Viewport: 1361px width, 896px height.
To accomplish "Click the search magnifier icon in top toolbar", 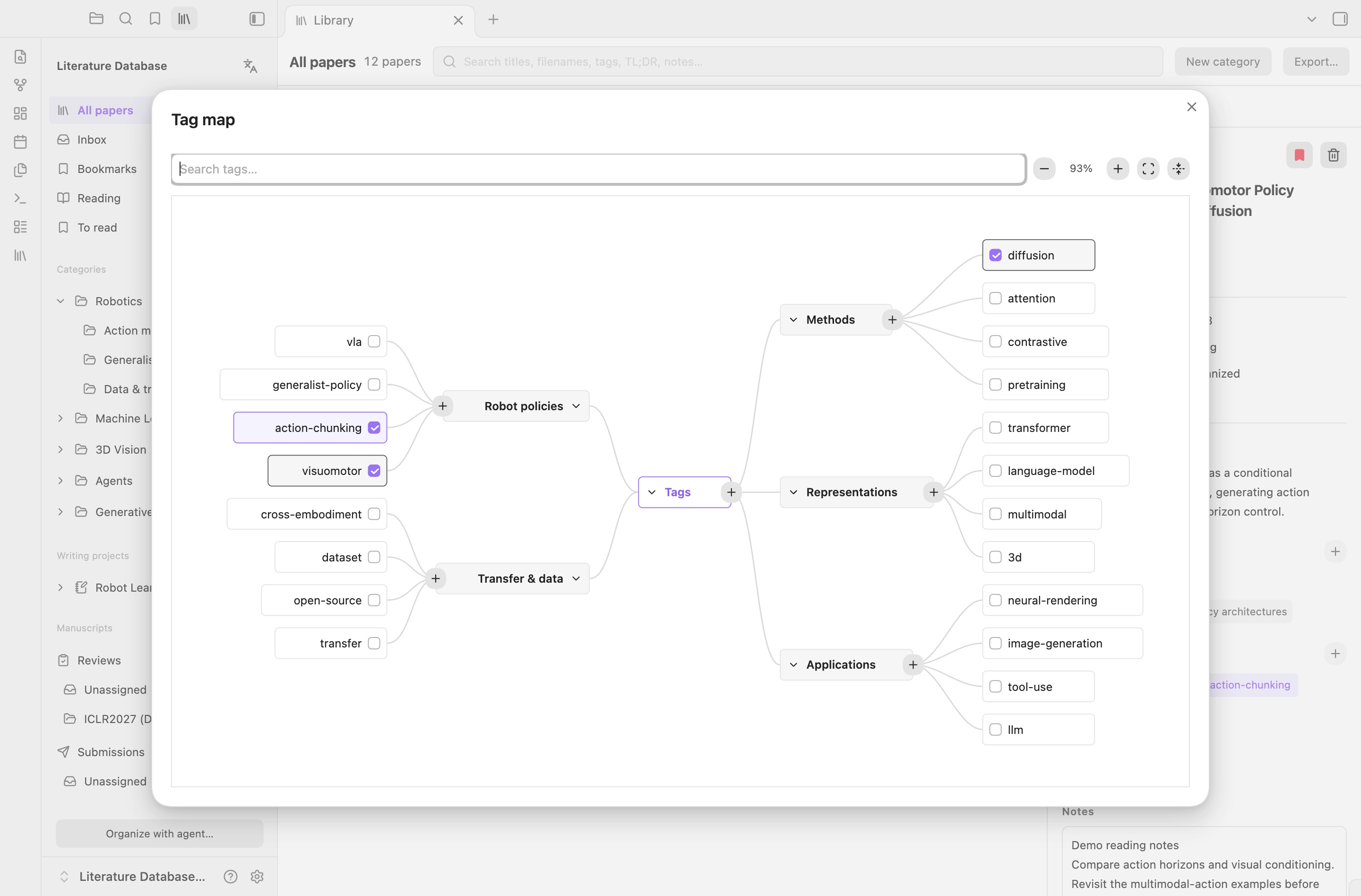I will tap(125, 19).
